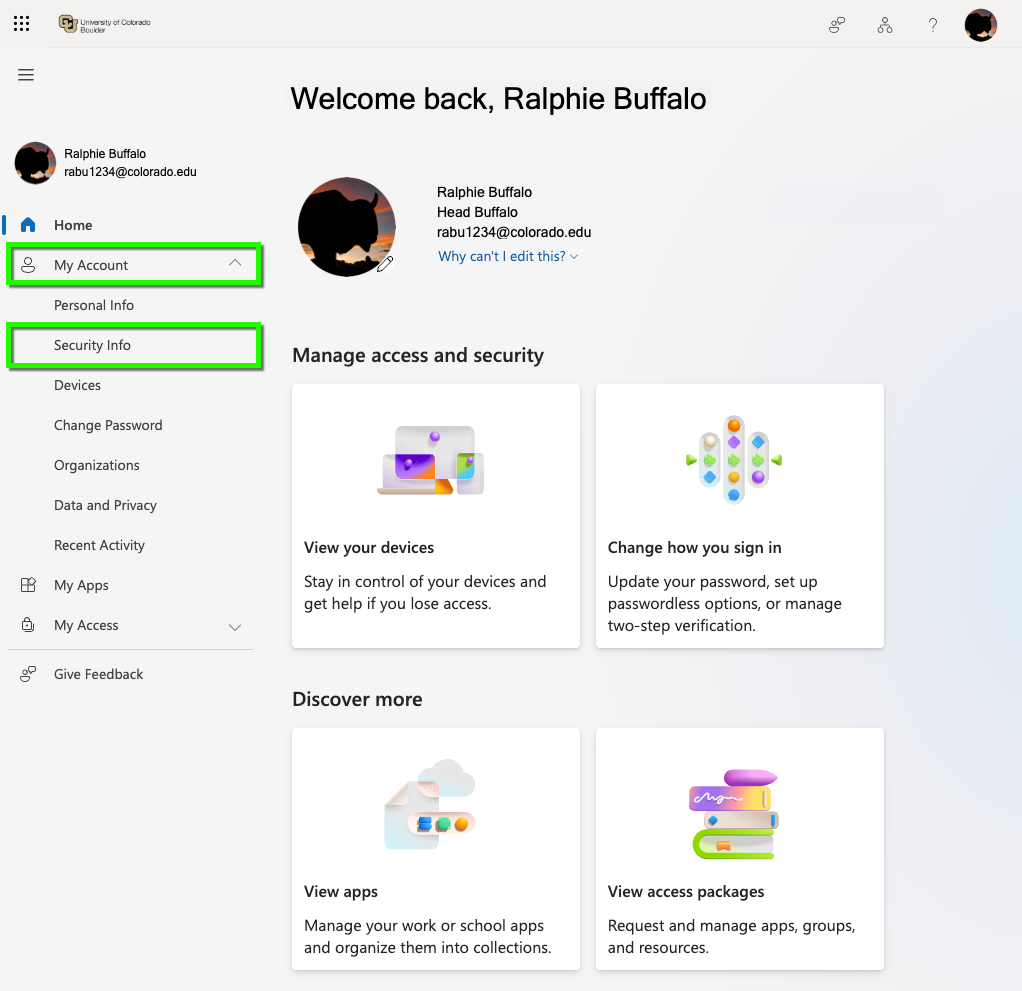This screenshot has height=991, width=1022.
Task: Go to Personal Info in sidebar
Action: (94, 305)
